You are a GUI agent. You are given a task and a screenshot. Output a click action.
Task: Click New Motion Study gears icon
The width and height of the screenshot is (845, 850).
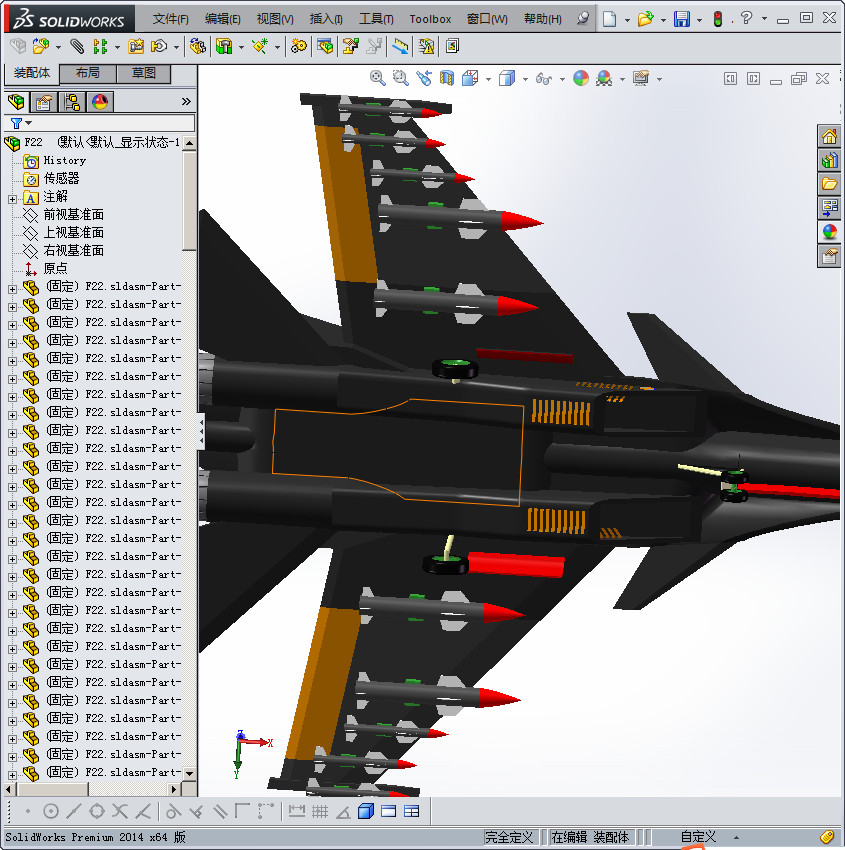[x=298, y=47]
